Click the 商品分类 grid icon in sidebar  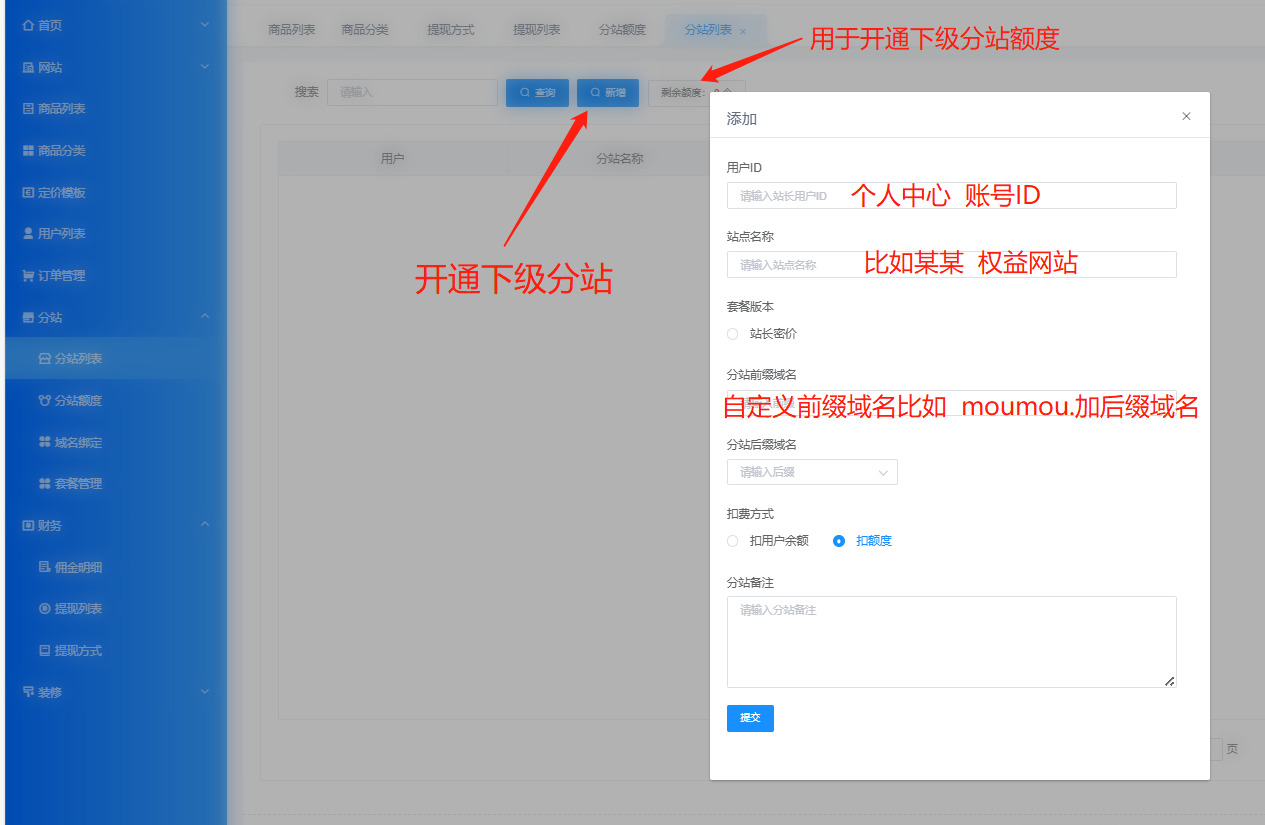[x=28, y=151]
